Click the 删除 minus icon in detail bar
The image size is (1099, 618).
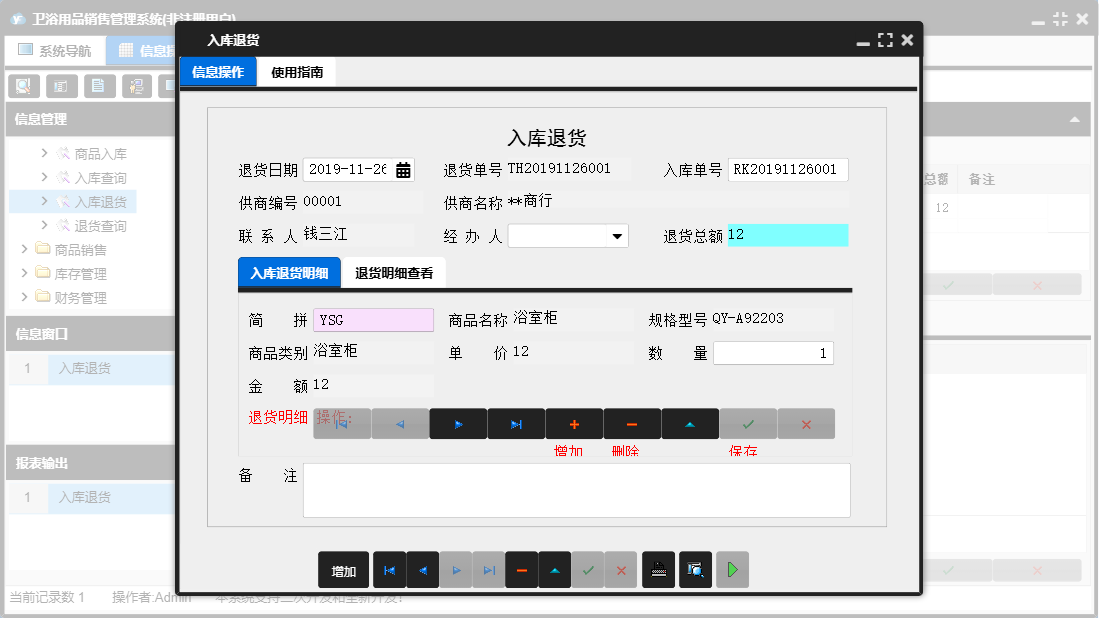click(632, 423)
